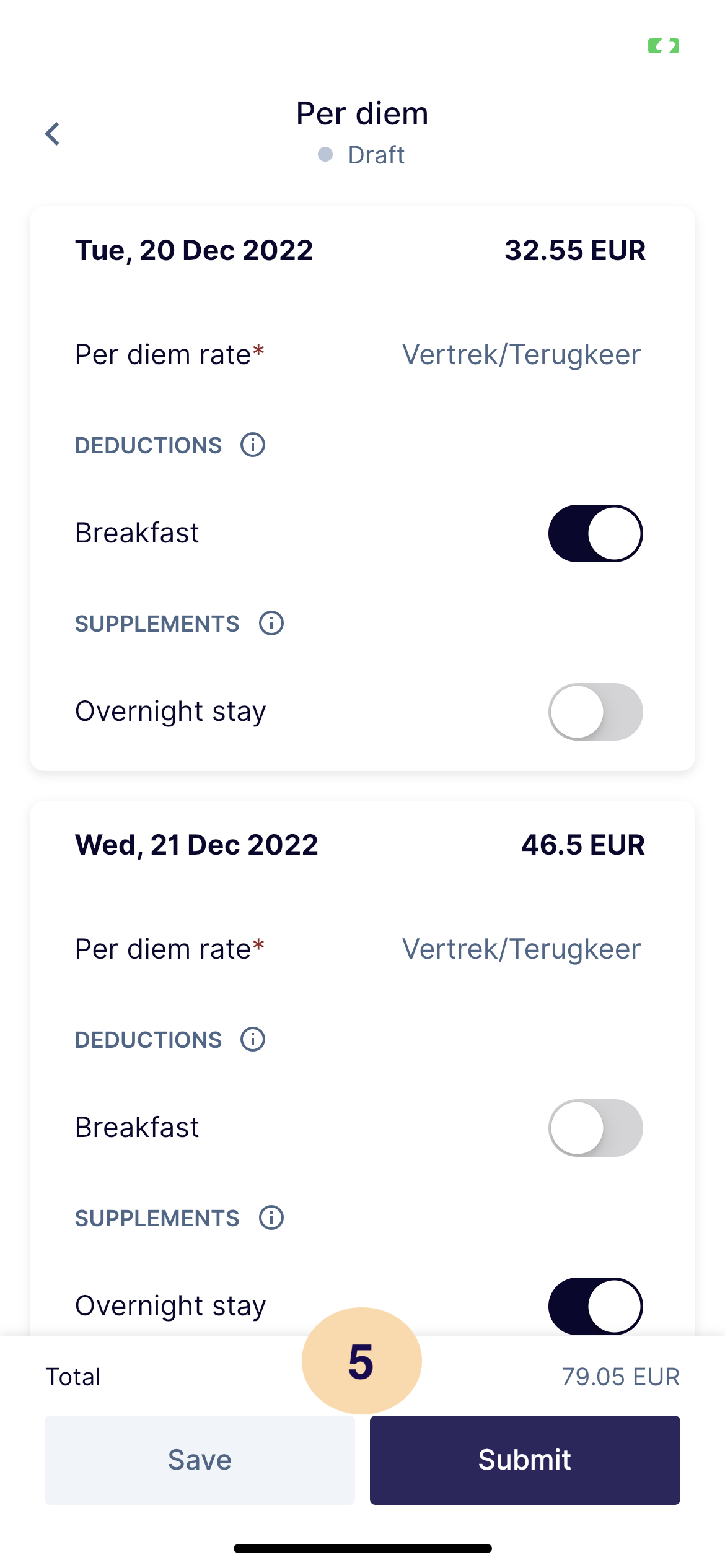Open Supplements info icon for 20 Dec
The image size is (725, 1568).
pyautogui.click(x=271, y=623)
